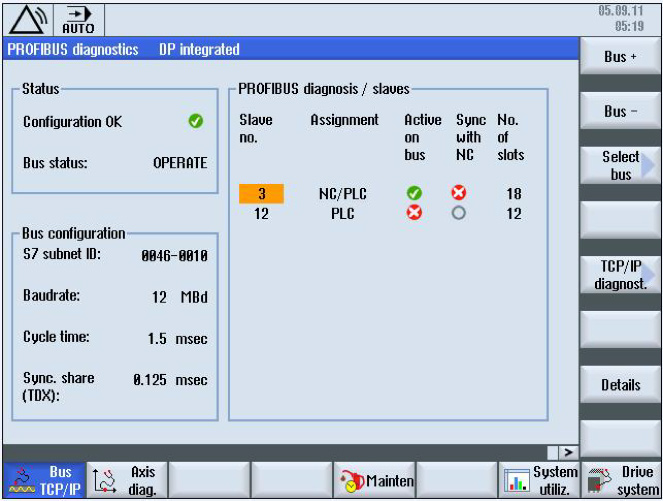The image size is (663, 501).
Task: Switch to Axis diag. tab
Action: click(127, 481)
